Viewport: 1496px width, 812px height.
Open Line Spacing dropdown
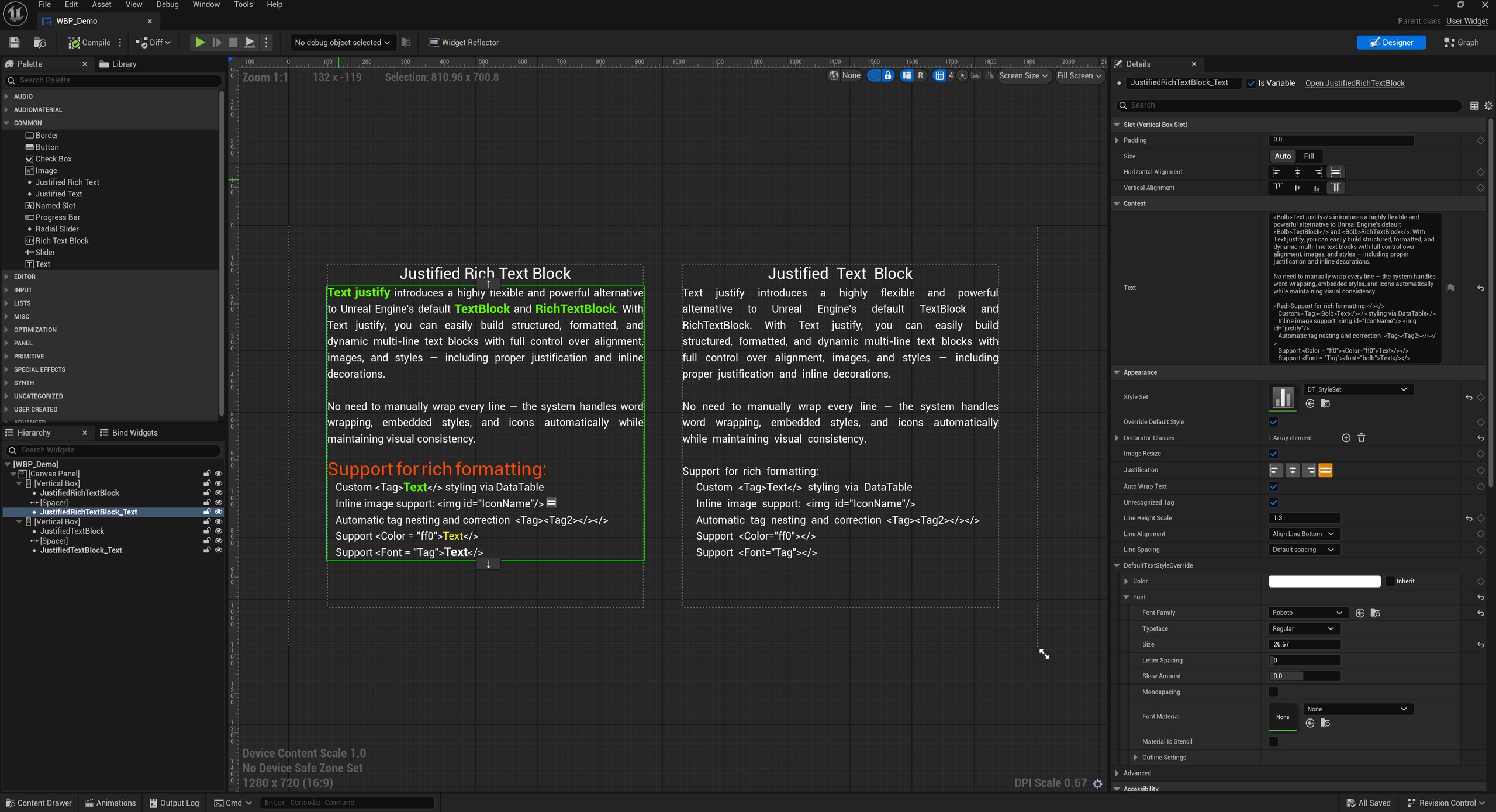(x=1304, y=550)
